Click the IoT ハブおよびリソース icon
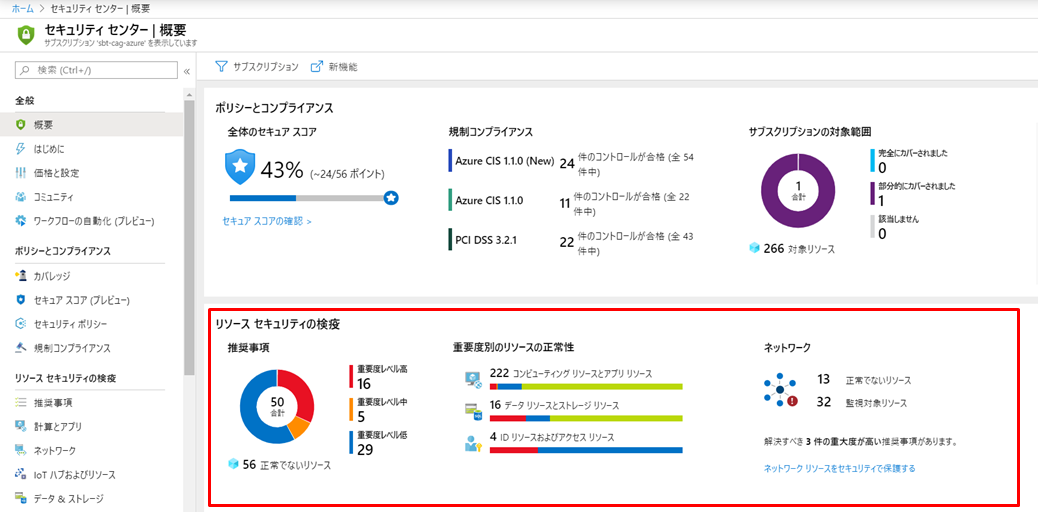This screenshot has height=512, width=1038. pyautogui.click(x=21, y=475)
